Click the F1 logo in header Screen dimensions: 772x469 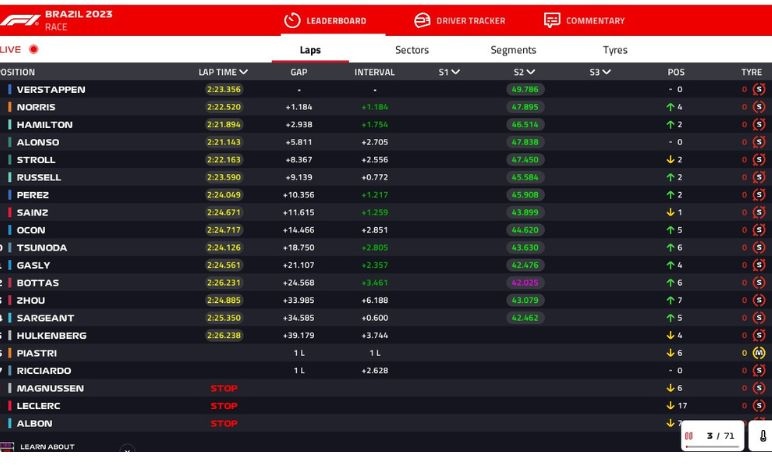(20, 20)
